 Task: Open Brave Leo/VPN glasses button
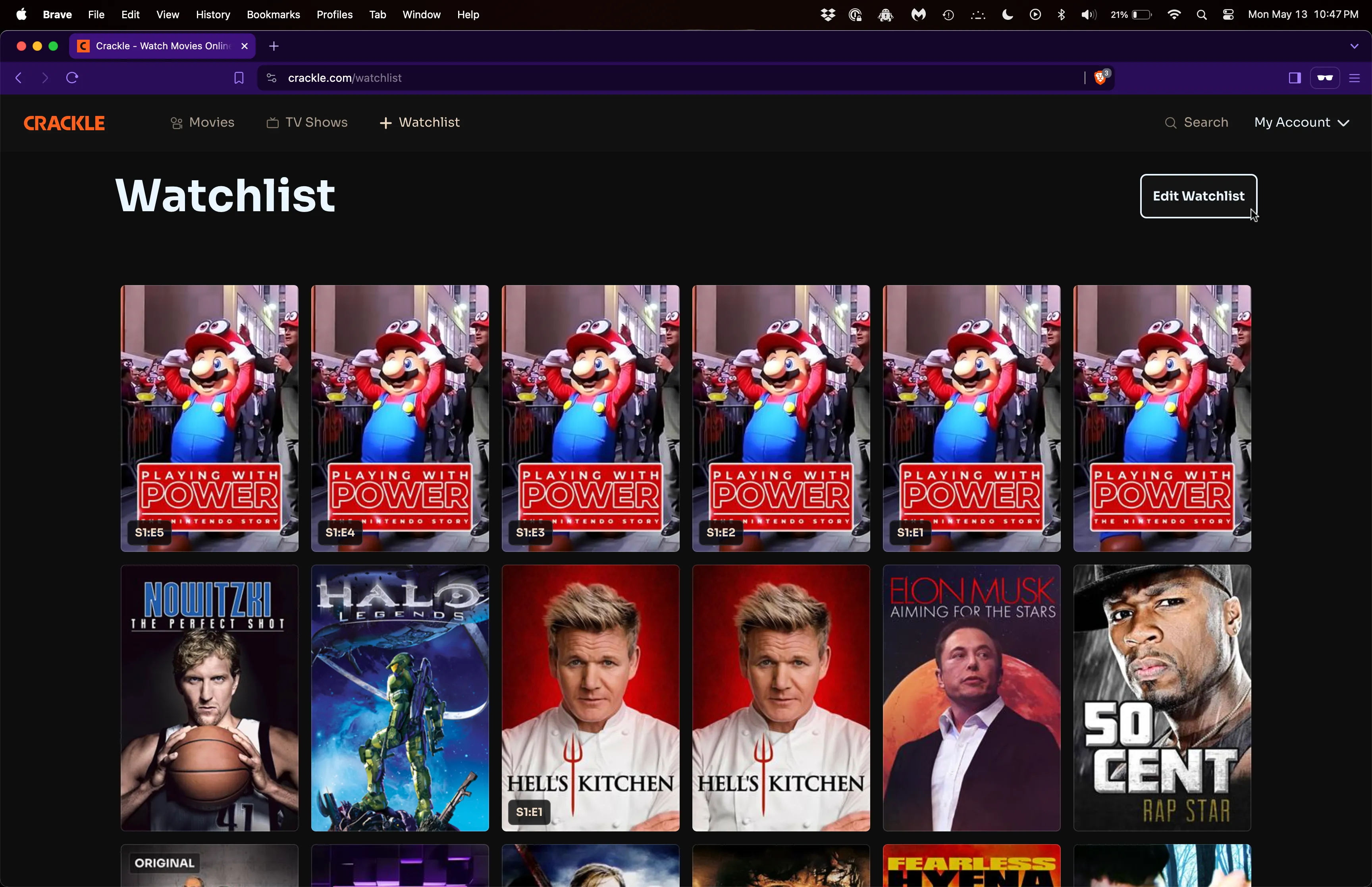1325,78
